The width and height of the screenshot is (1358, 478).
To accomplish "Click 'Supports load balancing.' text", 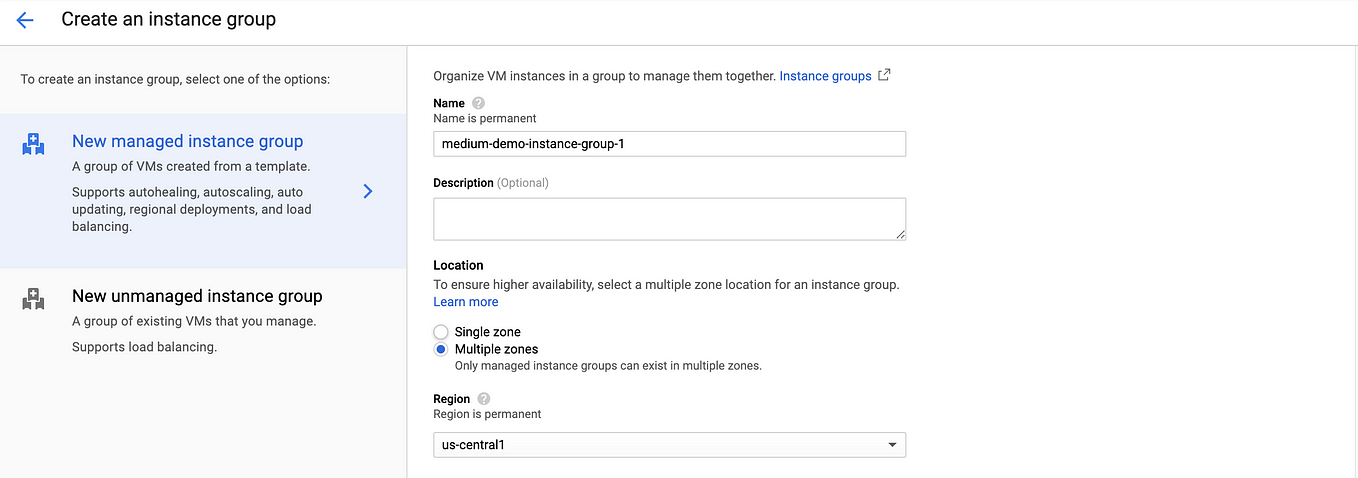I will [144, 347].
